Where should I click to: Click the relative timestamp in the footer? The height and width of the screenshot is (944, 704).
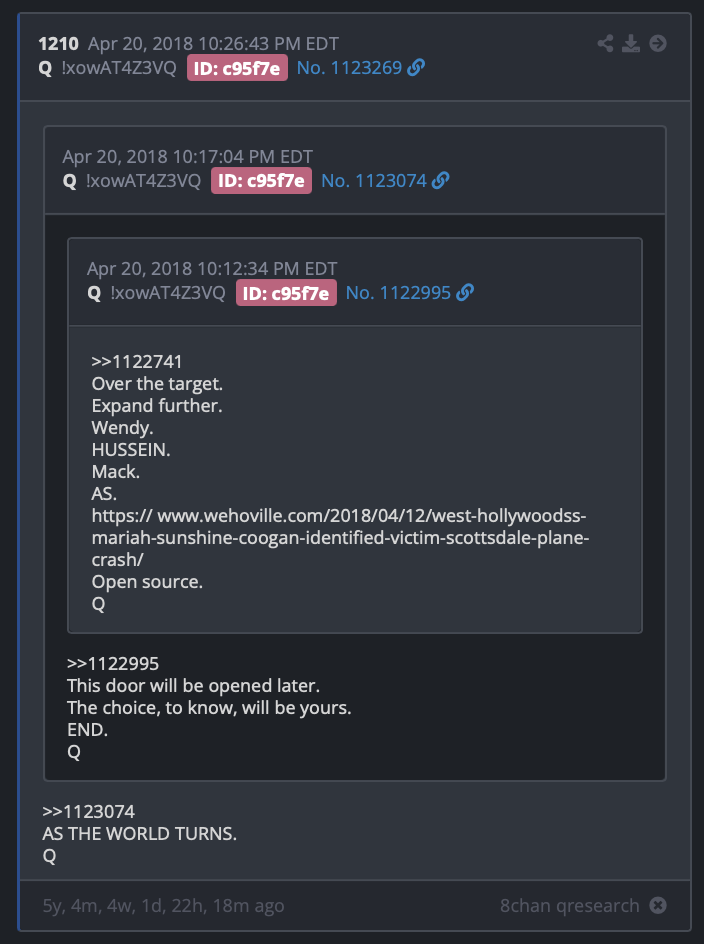163,905
